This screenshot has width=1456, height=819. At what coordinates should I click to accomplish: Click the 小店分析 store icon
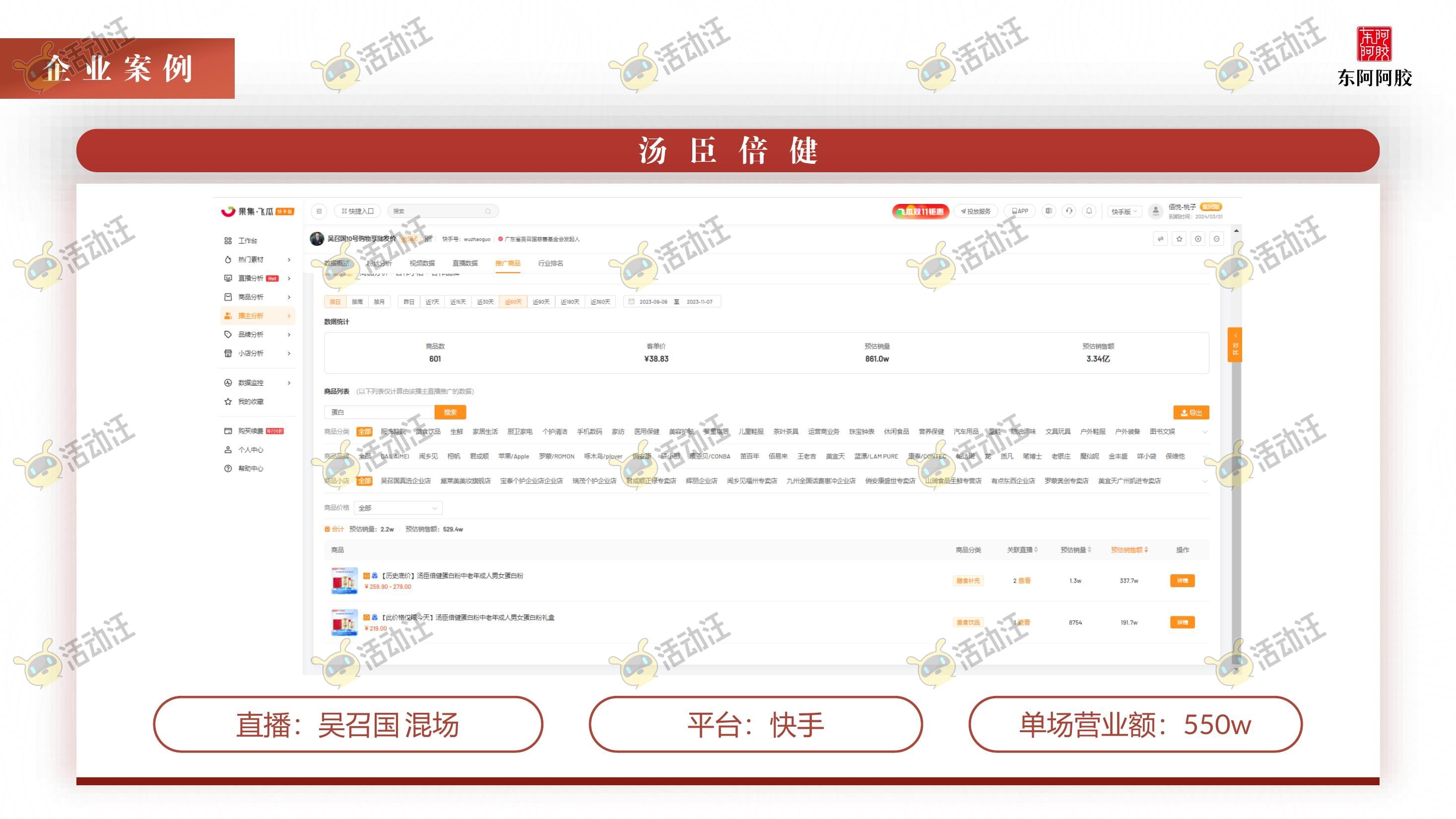click(228, 353)
